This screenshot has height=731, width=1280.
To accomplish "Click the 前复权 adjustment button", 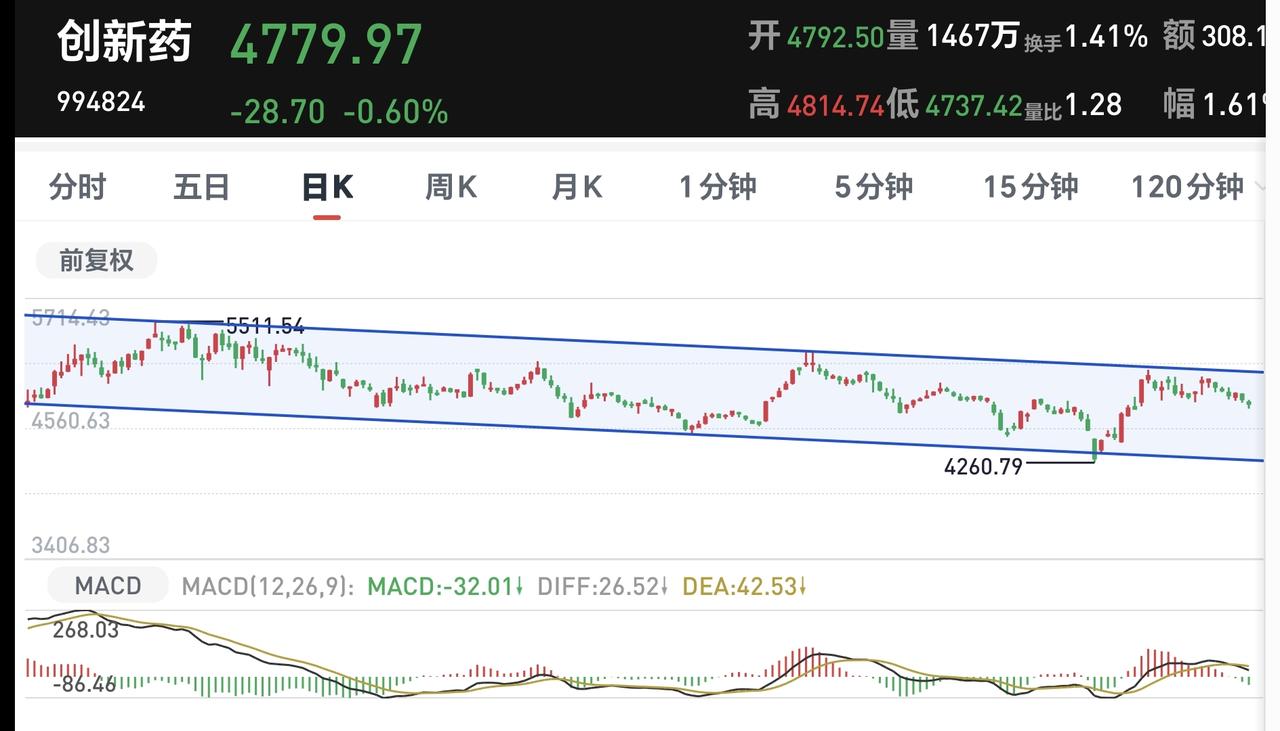I will tap(96, 261).
